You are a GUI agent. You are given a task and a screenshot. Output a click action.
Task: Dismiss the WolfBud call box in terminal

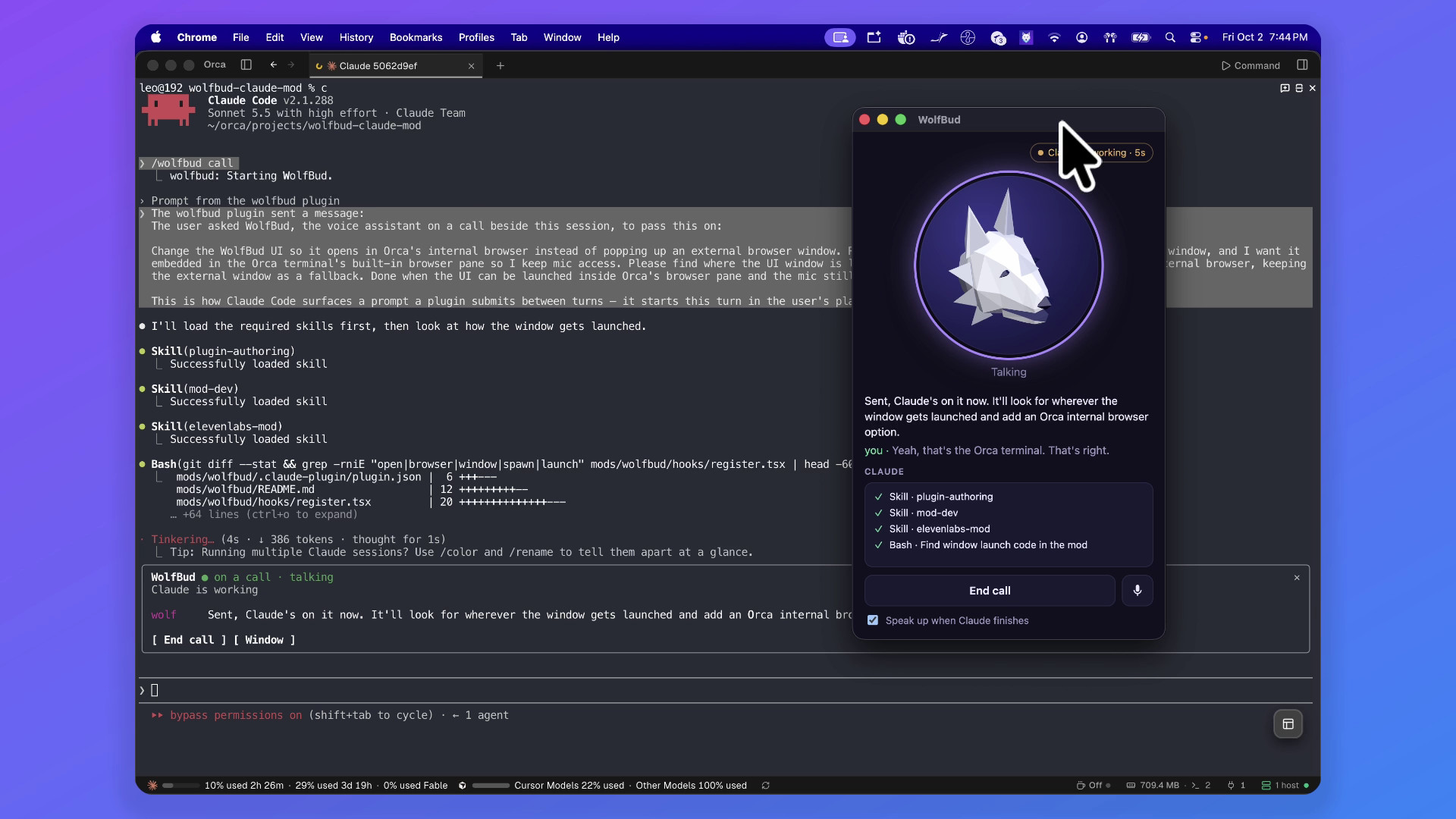pos(1297,578)
